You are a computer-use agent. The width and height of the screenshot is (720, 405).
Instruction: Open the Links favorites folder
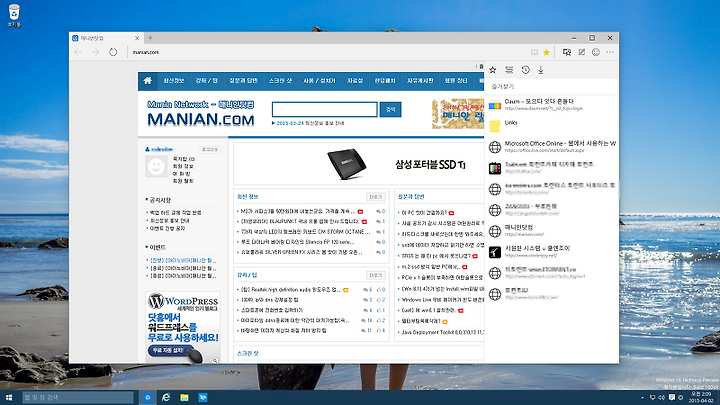(x=551, y=125)
